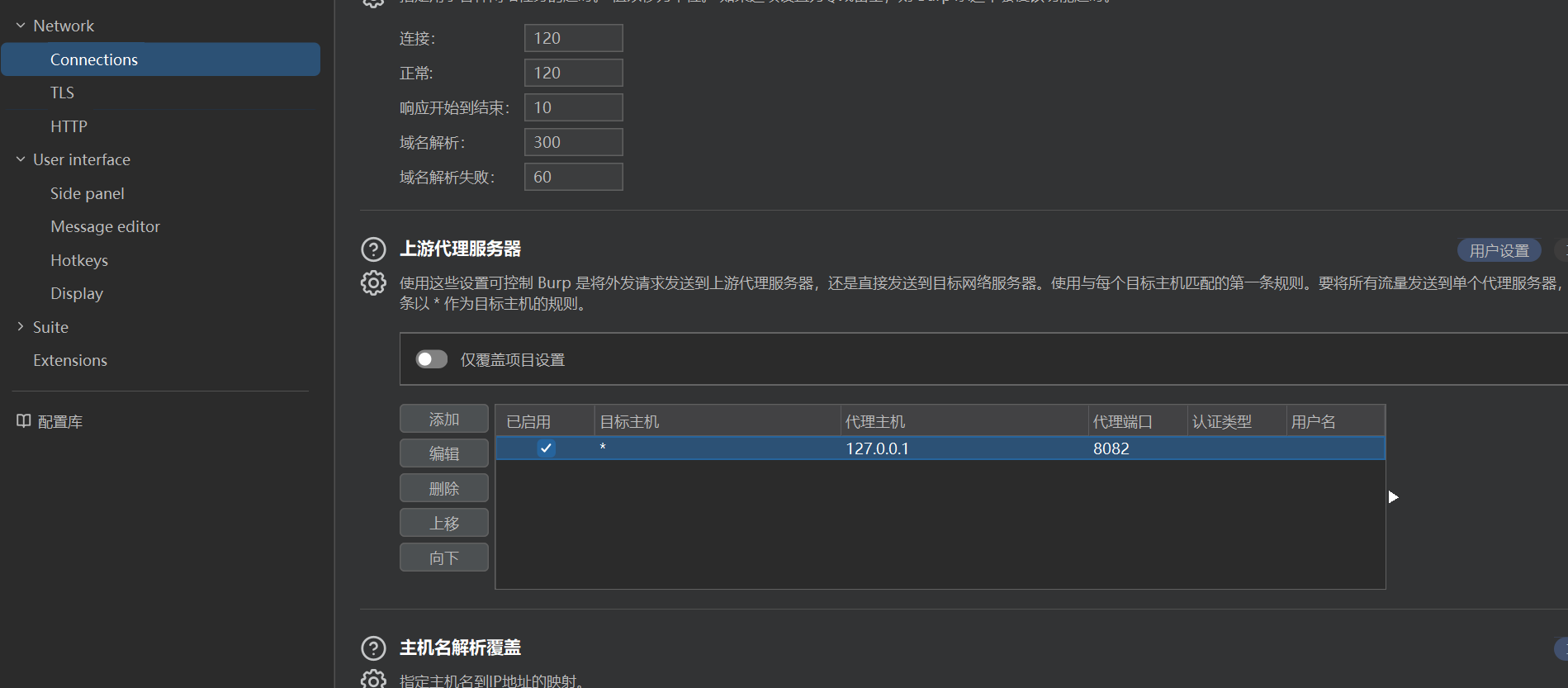Open Display settings
This screenshot has height=688, width=1568.
[x=77, y=293]
